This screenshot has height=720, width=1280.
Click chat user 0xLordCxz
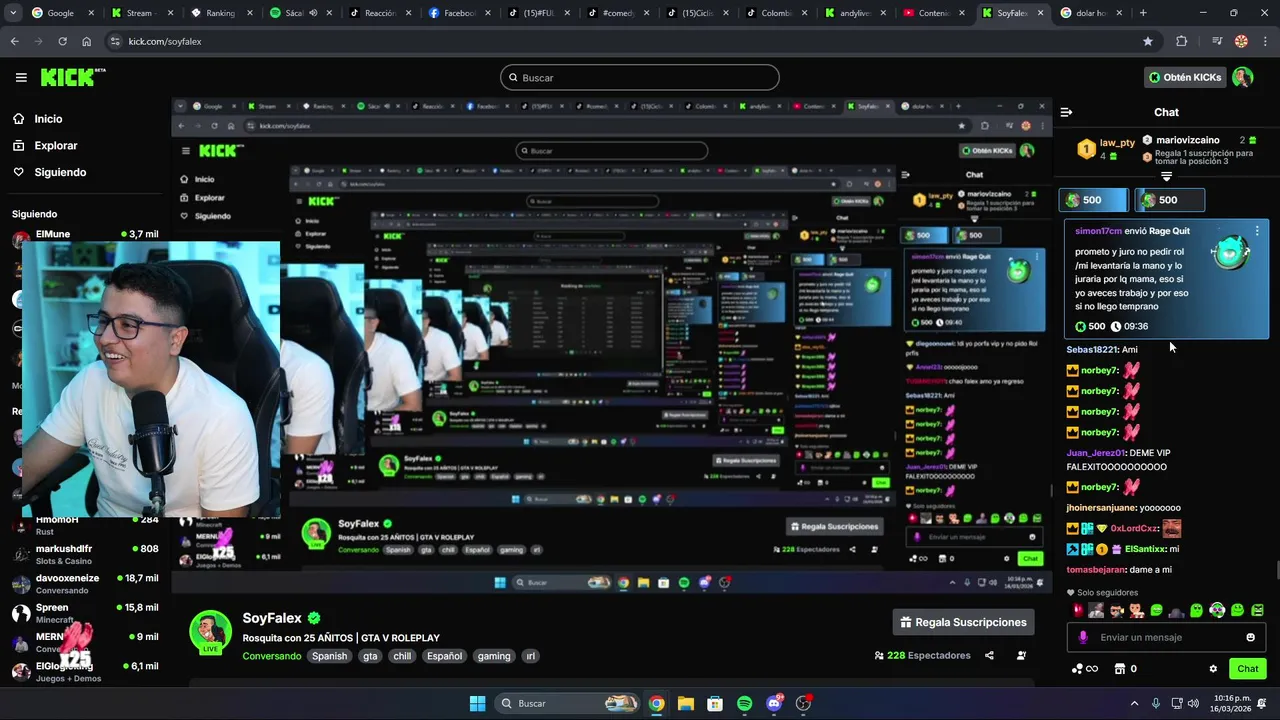(x=1134, y=529)
